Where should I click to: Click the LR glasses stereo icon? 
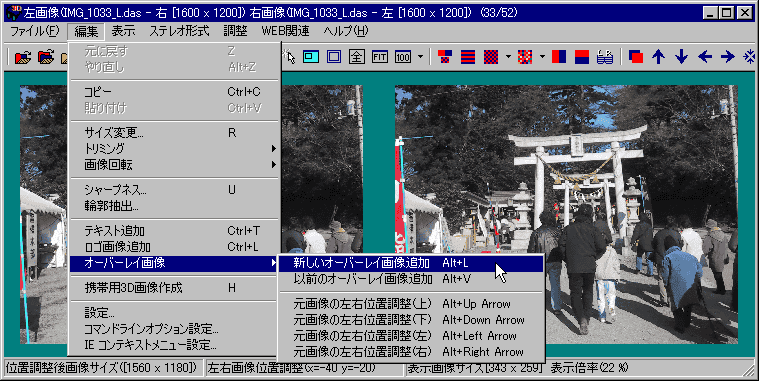(605, 57)
